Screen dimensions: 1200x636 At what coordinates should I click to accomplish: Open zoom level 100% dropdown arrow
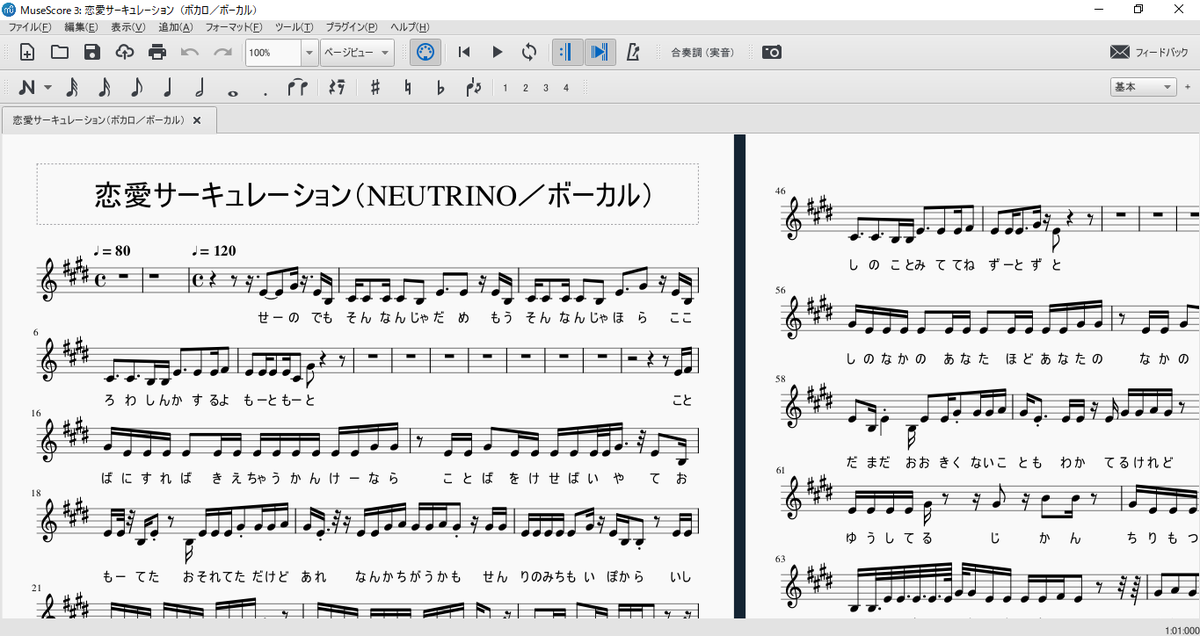[x=309, y=52]
